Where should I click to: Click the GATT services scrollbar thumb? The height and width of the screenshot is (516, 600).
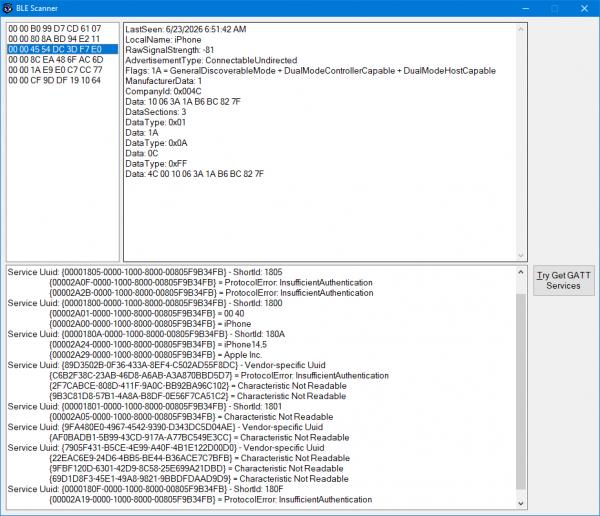(520, 391)
